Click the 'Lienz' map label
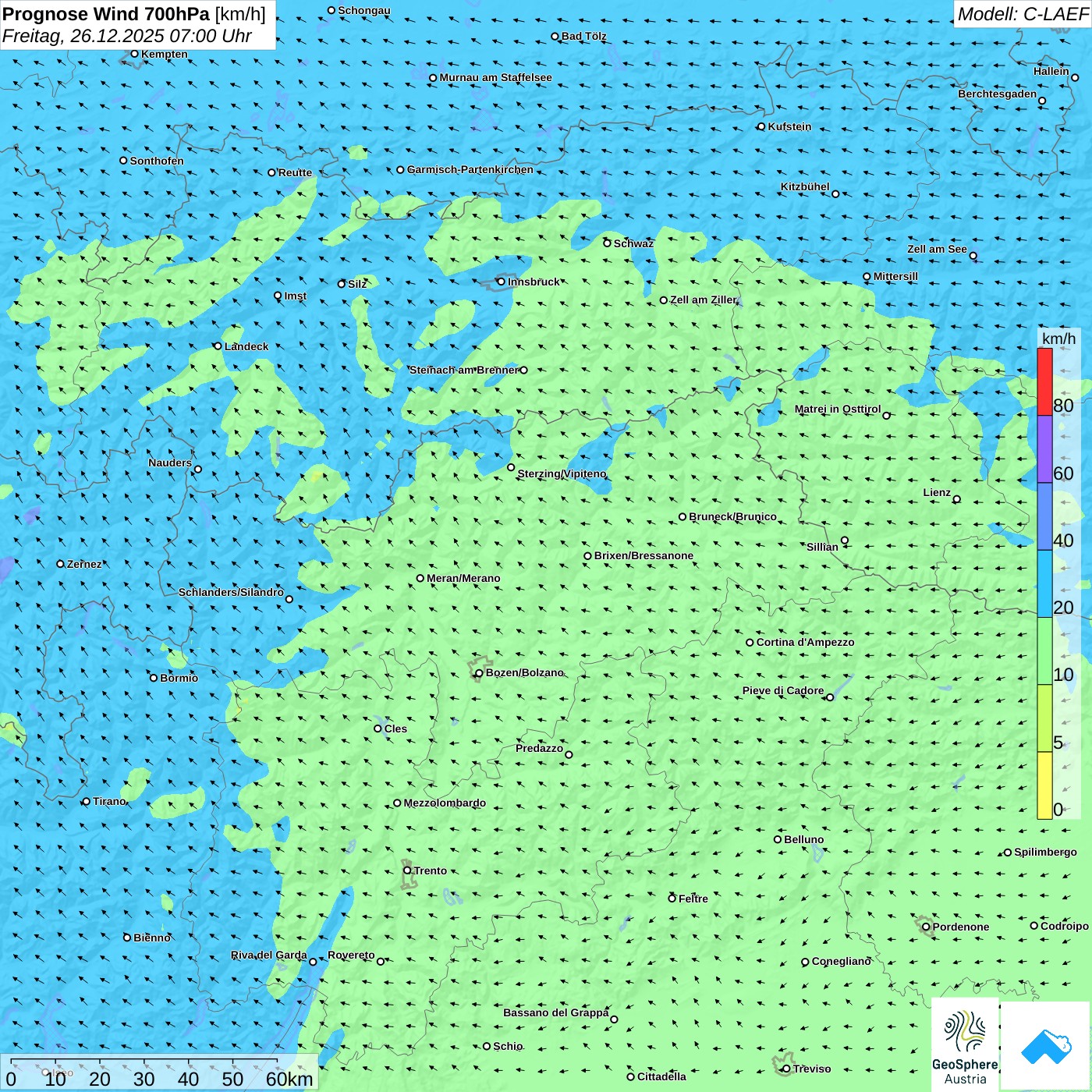Screen dimensions: 1092x1092 pyautogui.click(x=937, y=493)
